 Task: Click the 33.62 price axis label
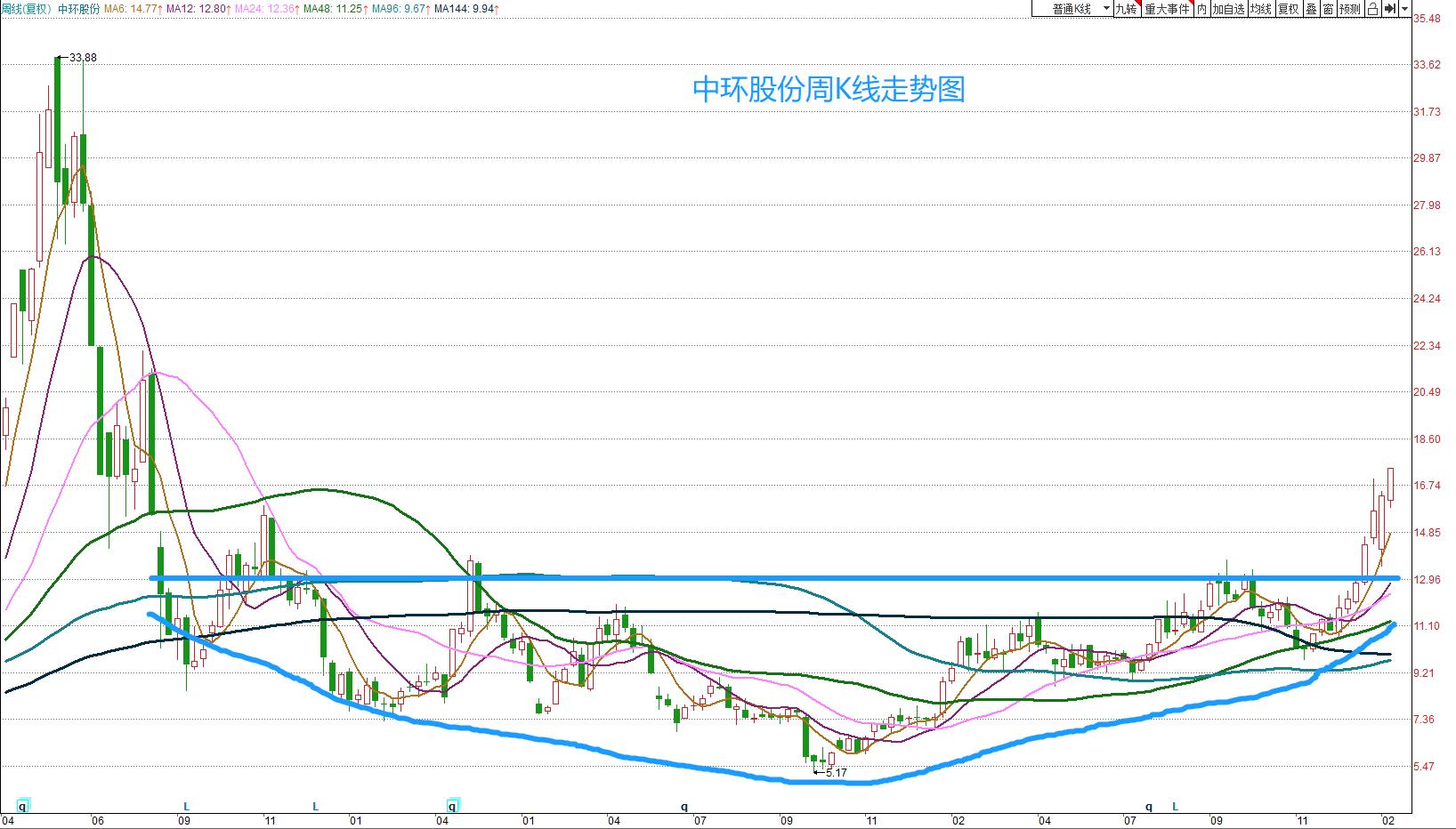click(x=1427, y=65)
